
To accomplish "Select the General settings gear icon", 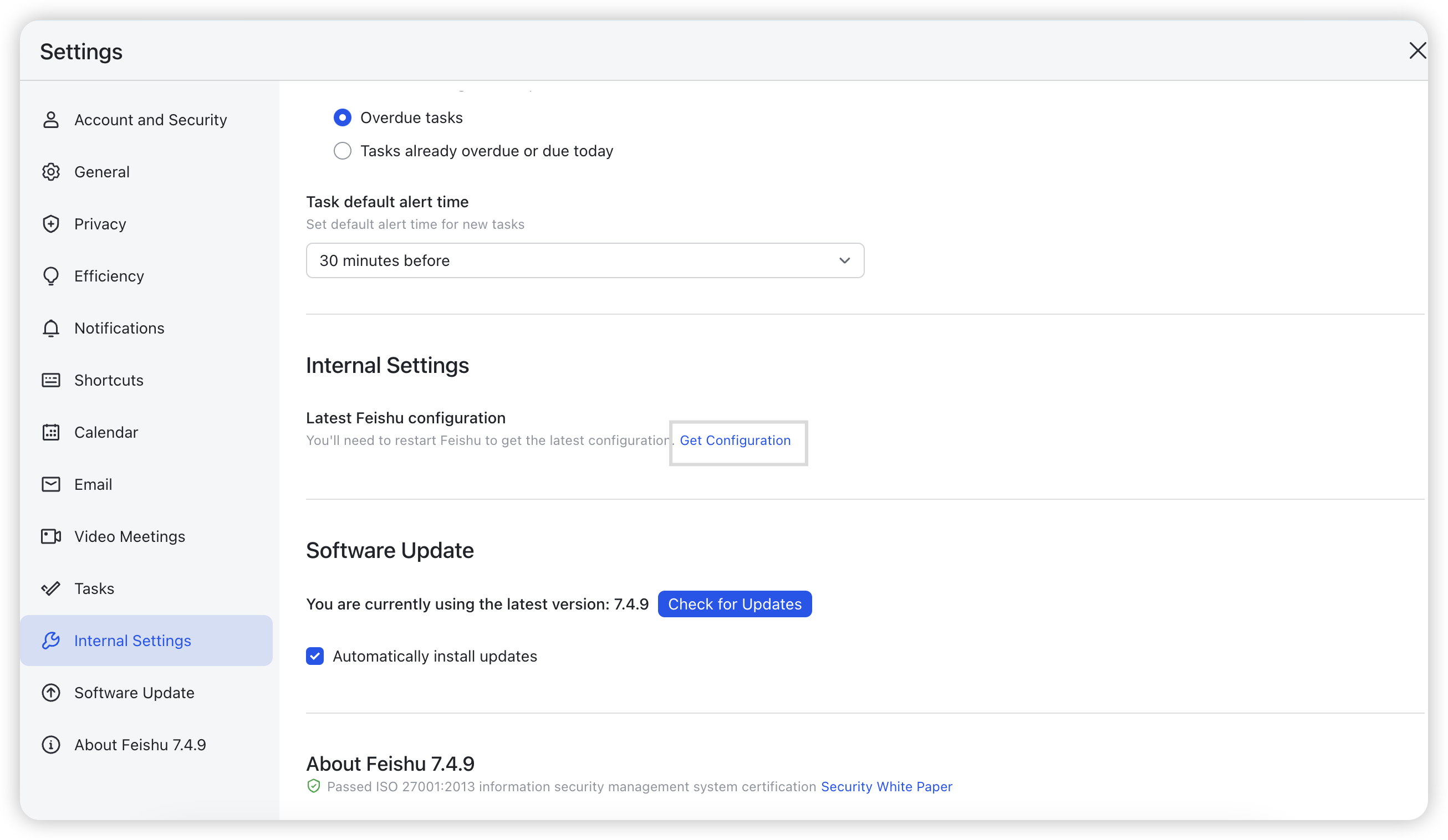I will (51, 171).
